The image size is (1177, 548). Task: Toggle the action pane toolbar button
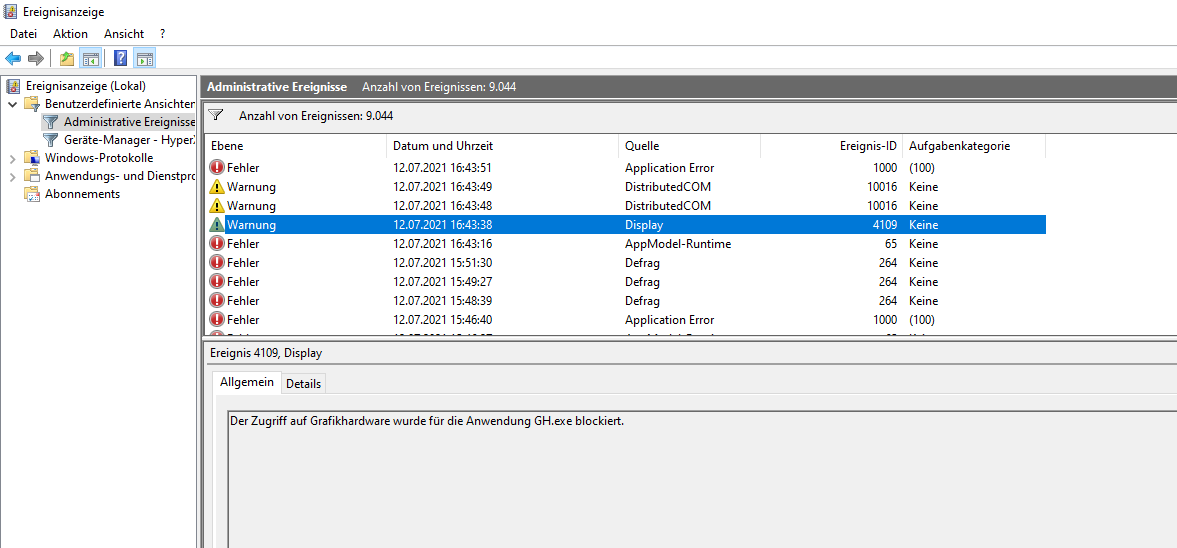145,59
